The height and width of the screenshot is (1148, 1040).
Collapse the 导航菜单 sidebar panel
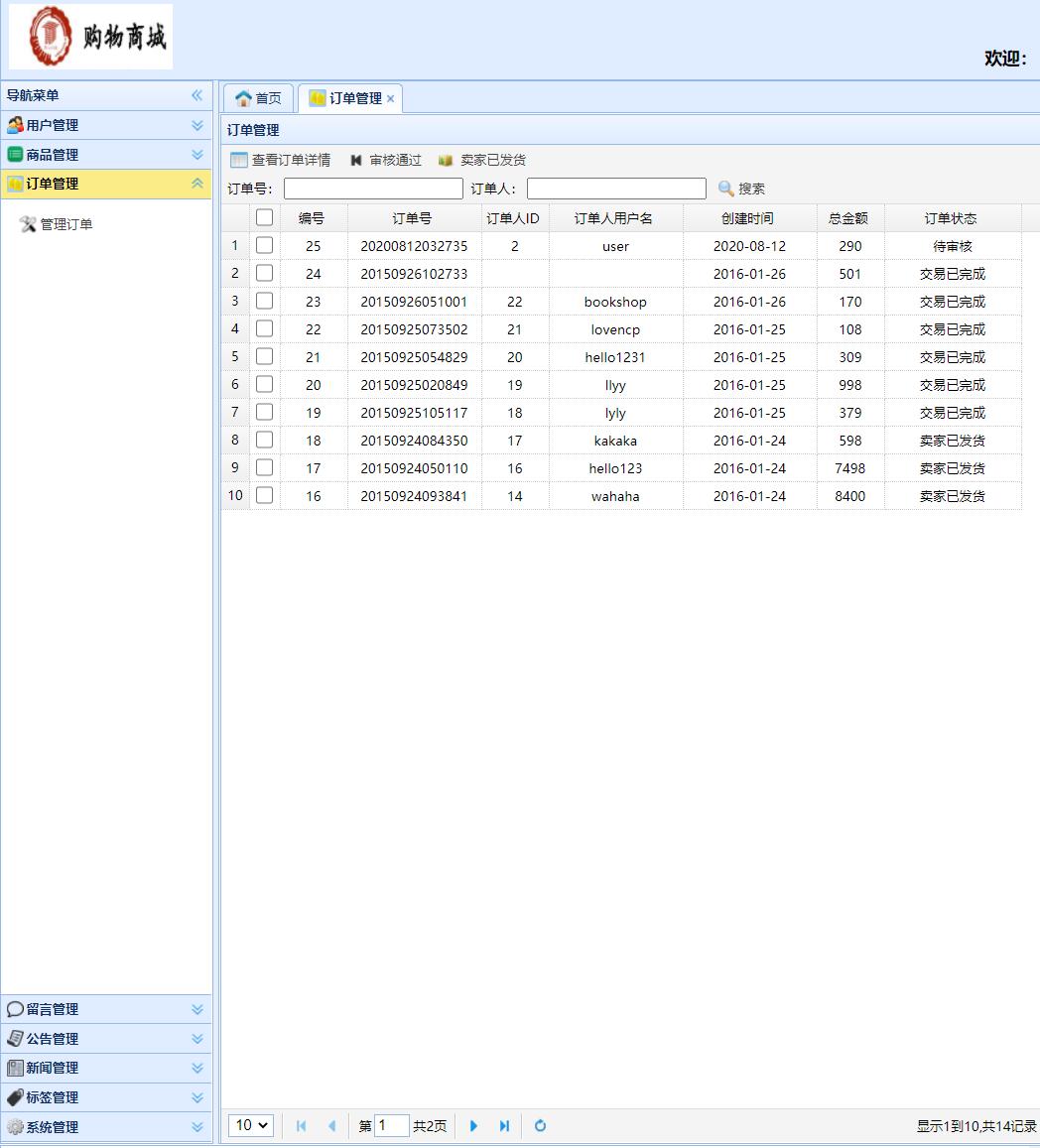(x=196, y=95)
